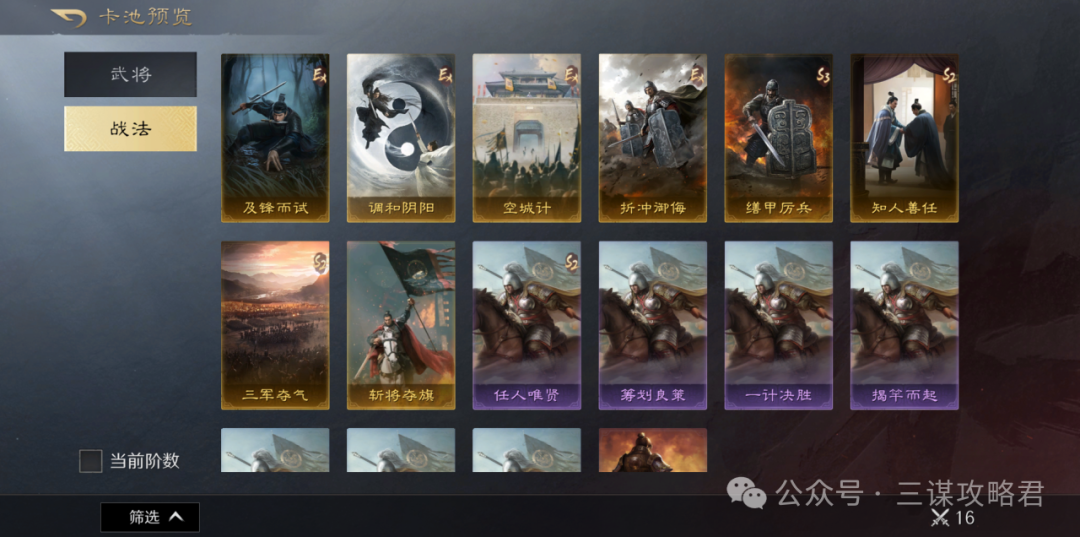Switch to the 战法 tab

click(x=130, y=129)
